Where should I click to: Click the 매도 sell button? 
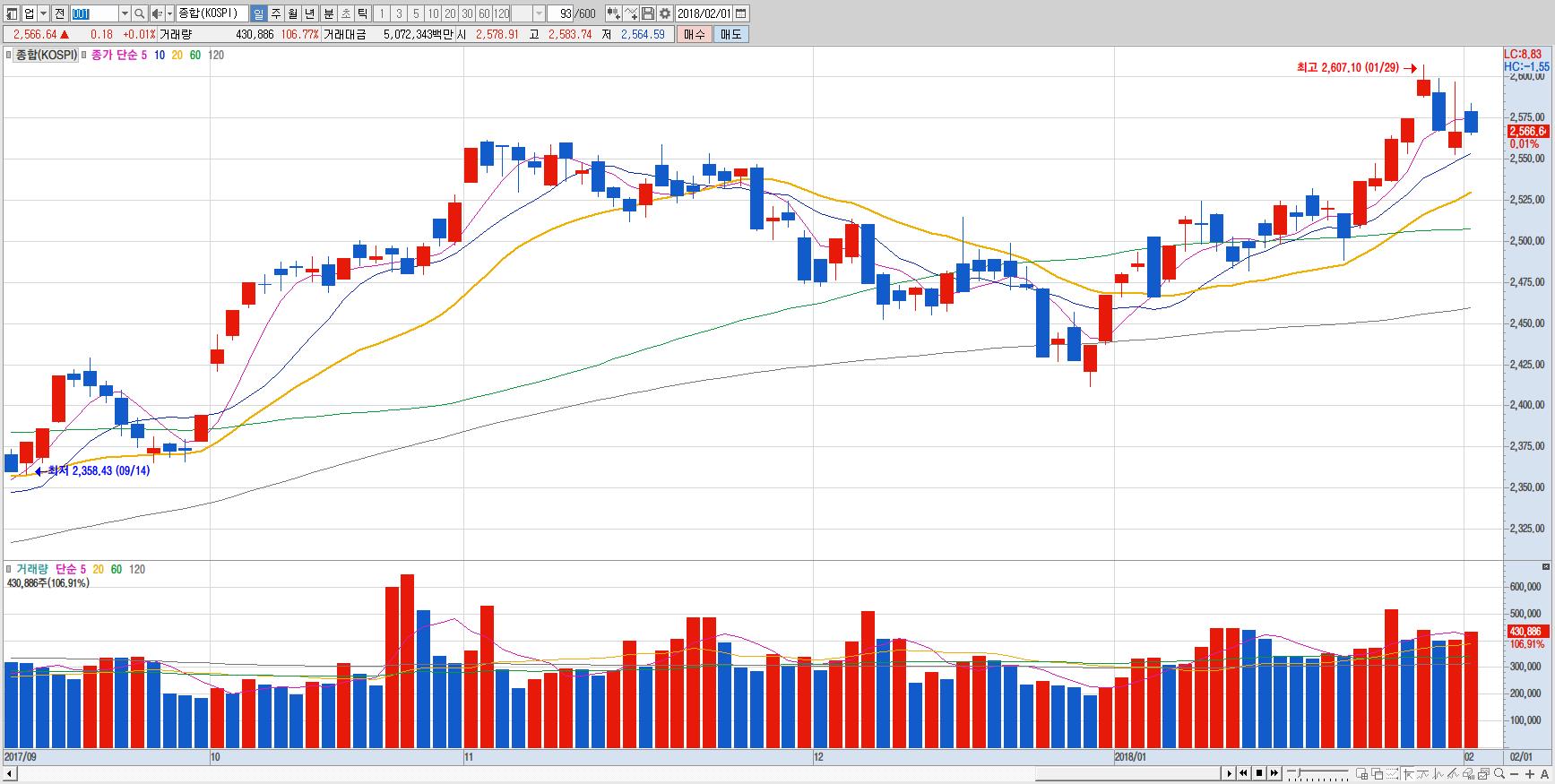pyautogui.click(x=730, y=34)
